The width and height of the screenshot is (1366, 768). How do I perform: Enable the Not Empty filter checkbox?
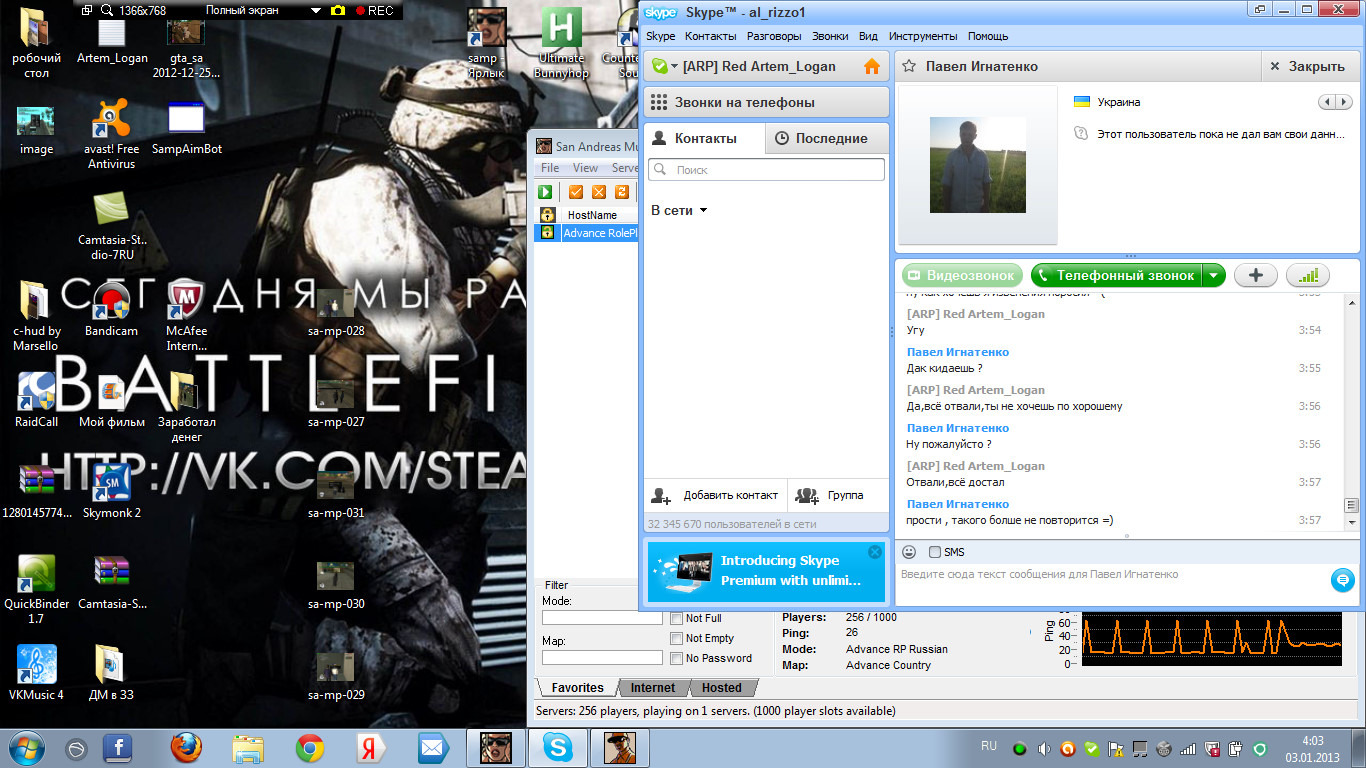(x=677, y=638)
